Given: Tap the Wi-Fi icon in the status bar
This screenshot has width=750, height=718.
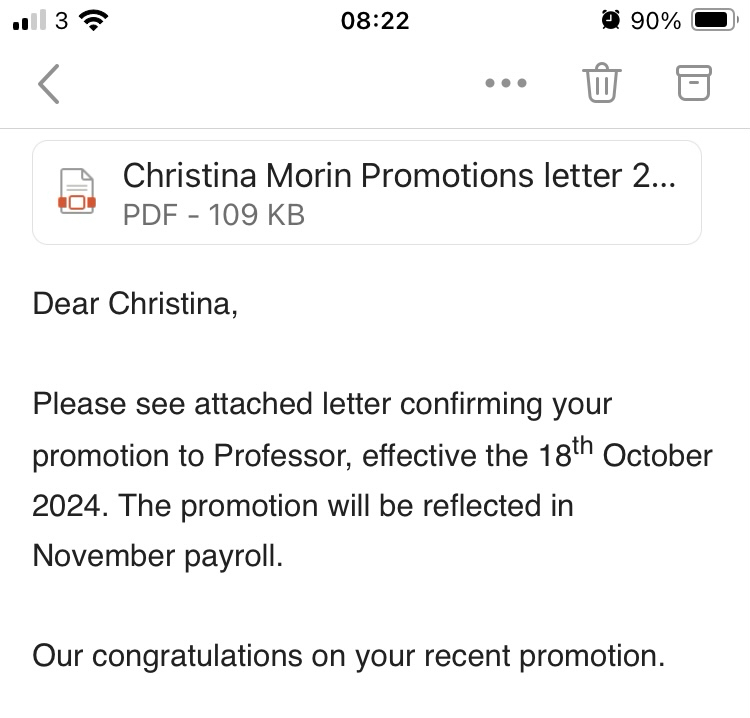Looking at the screenshot, I should click(95, 21).
